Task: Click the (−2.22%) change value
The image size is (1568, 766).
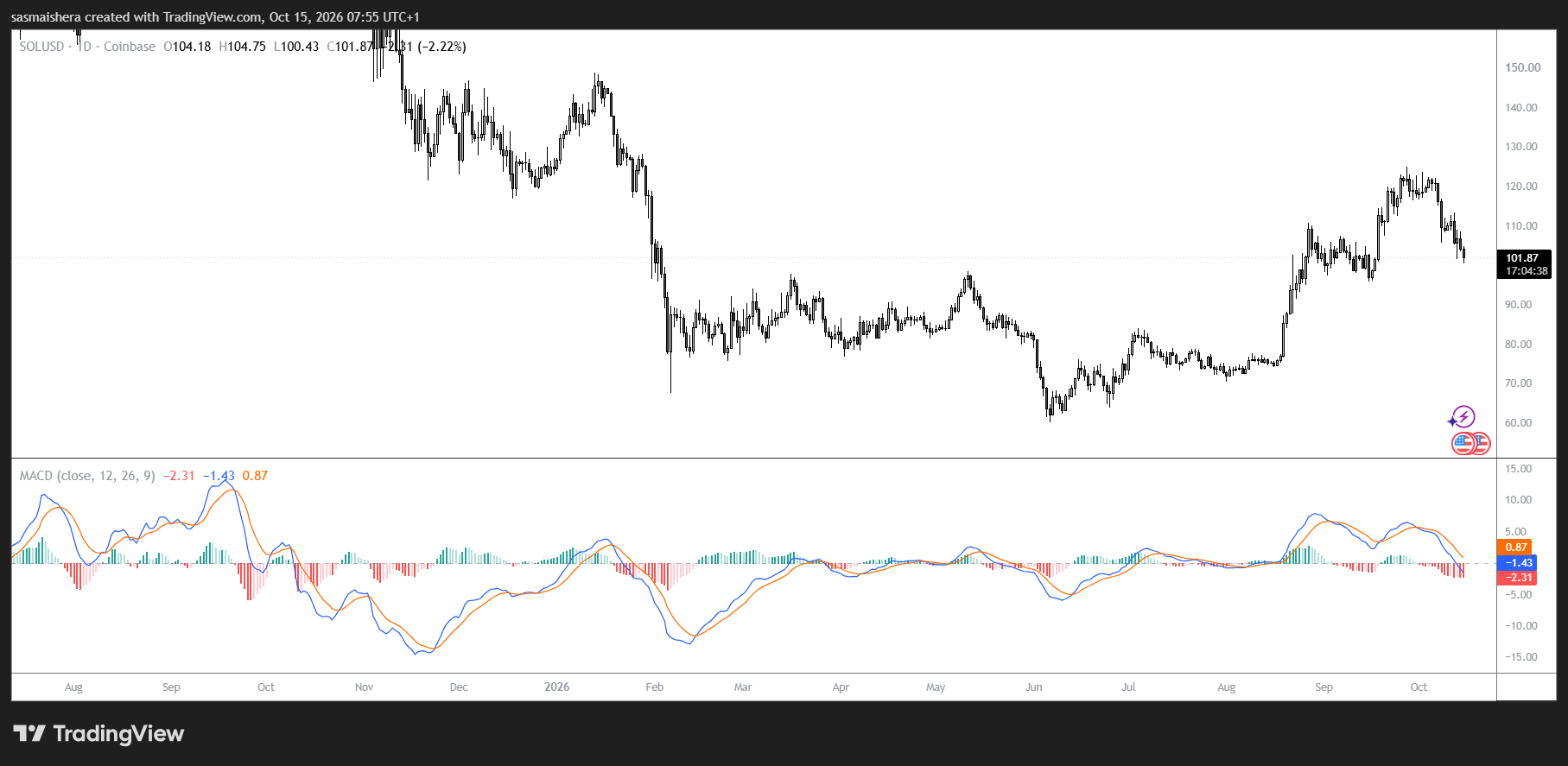Action: click(x=441, y=47)
